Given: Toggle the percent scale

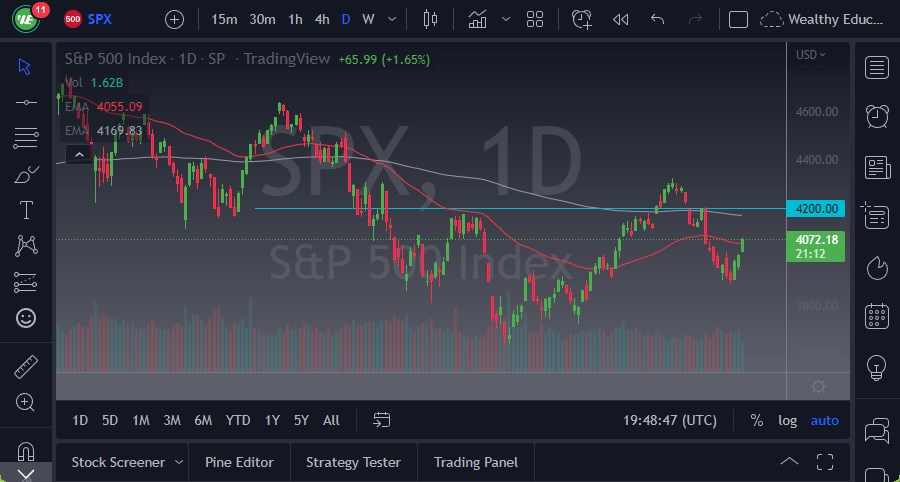Looking at the screenshot, I should pos(757,421).
